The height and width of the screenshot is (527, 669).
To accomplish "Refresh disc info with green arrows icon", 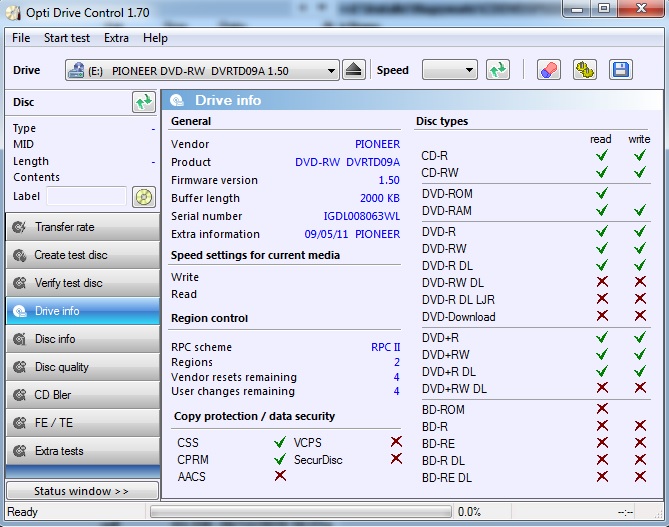I will [144, 102].
